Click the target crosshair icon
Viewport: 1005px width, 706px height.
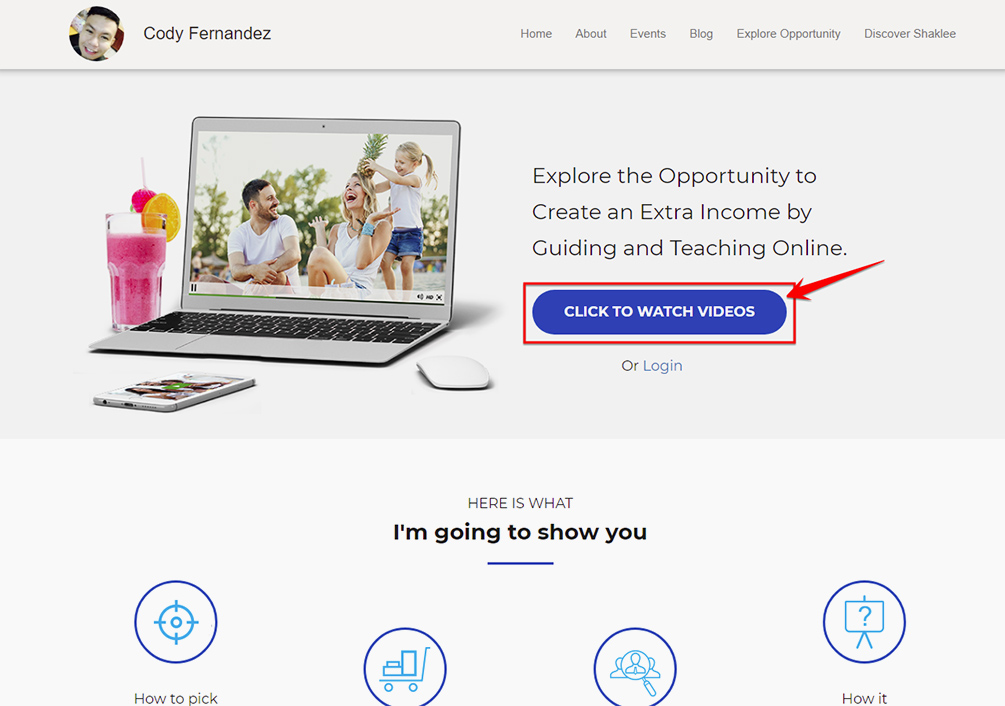(176, 622)
